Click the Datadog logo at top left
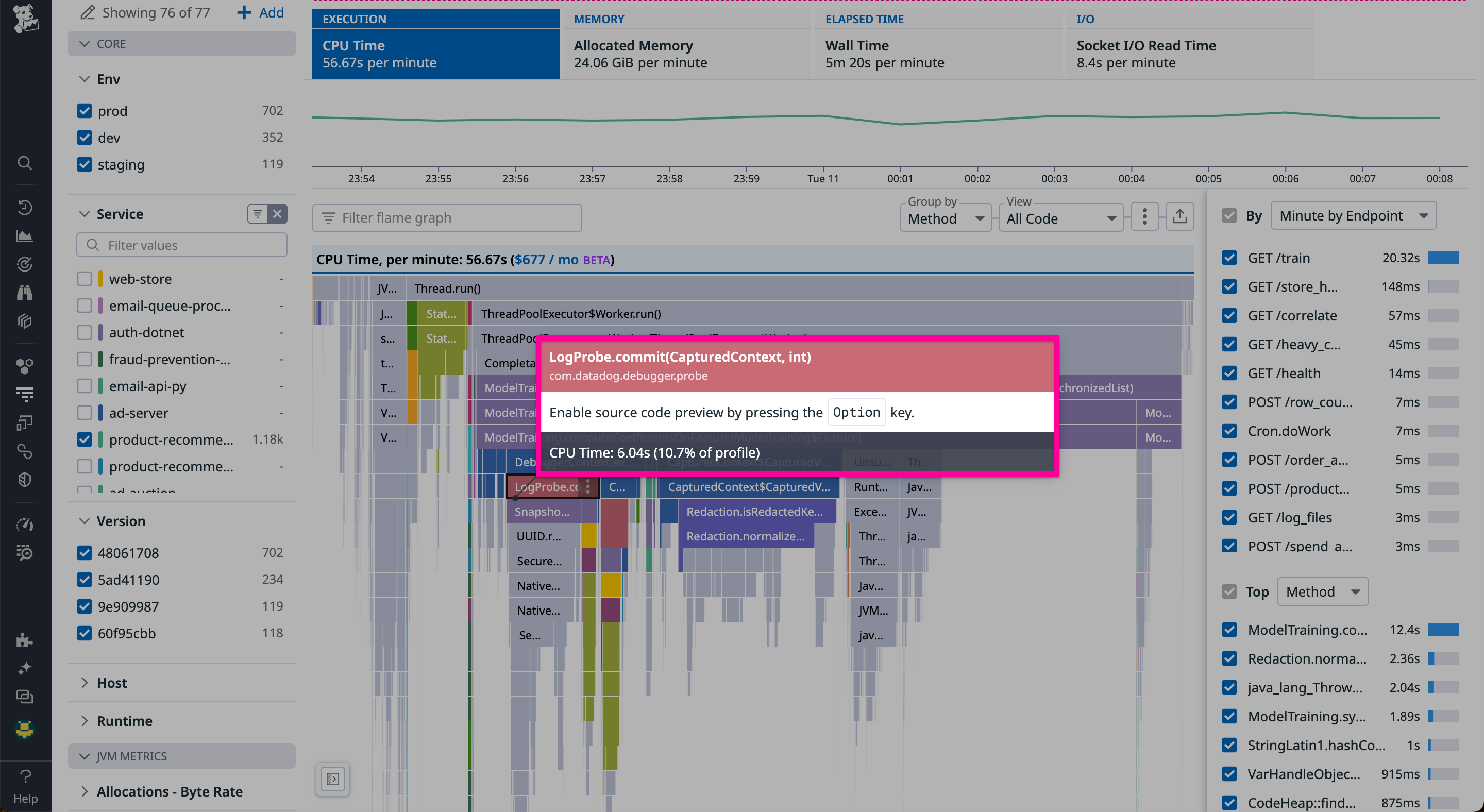 (25, 18)
